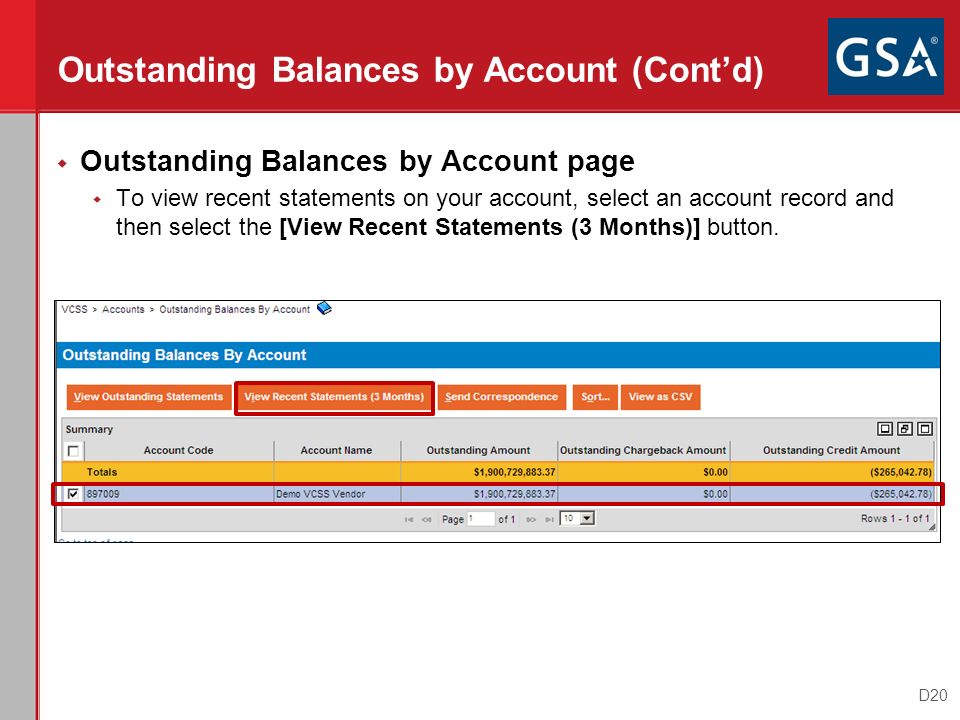This screenshot has width=960, height=720.
Task: Toggle the select-all header checkbox
Action: (x=73, y=451)
